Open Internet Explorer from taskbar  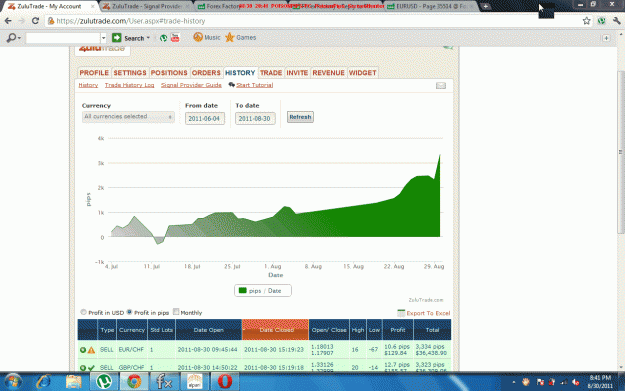coord(43,382)
